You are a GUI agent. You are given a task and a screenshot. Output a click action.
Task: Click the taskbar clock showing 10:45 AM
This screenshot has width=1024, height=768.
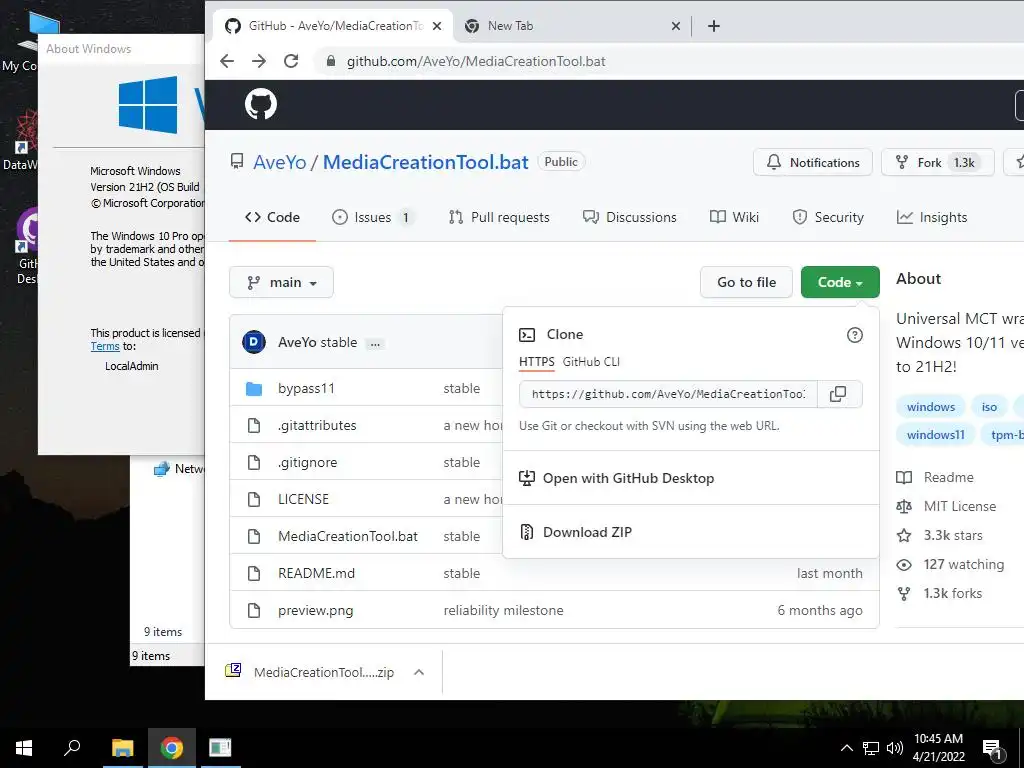coord(938,748)
